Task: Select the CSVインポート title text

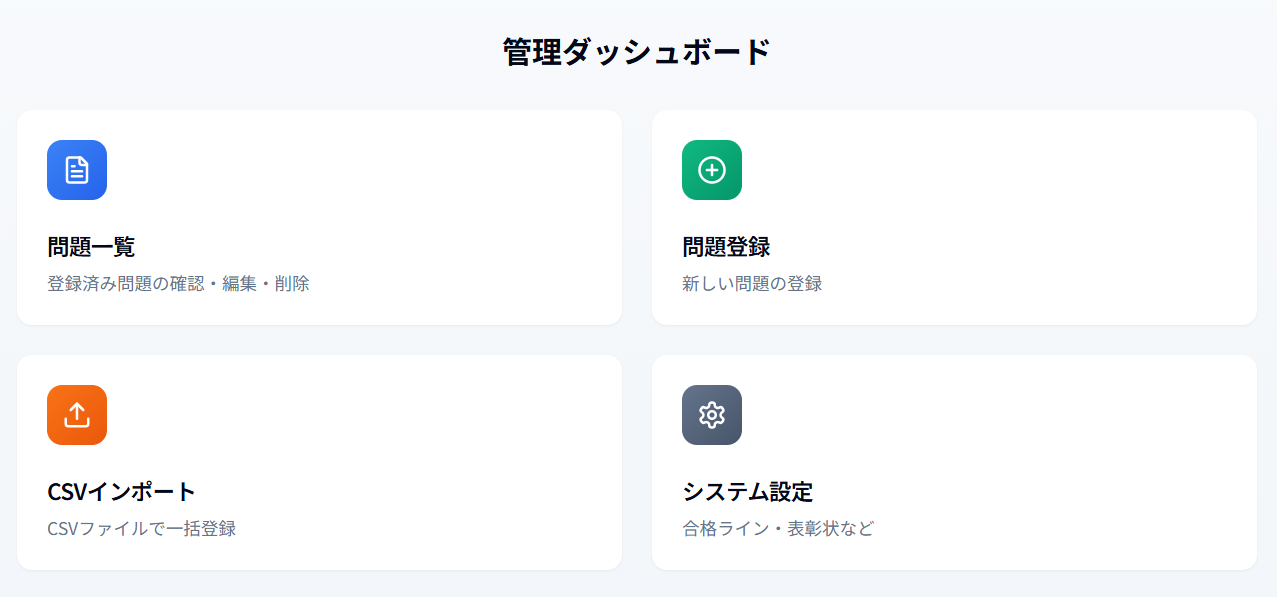Action: 121,492
